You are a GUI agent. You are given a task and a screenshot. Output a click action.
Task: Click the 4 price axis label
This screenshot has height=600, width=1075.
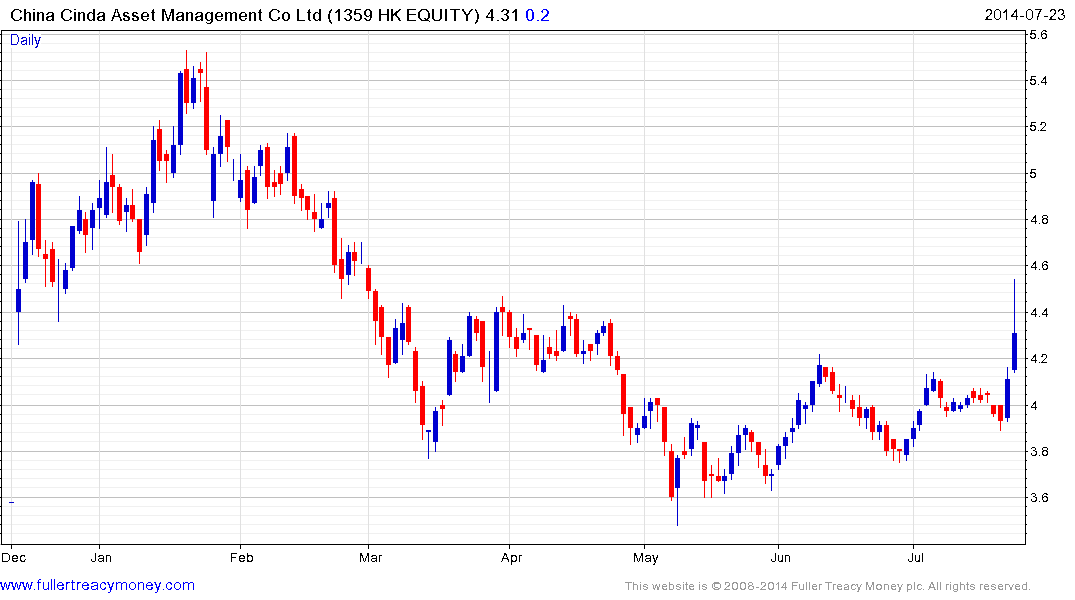click(x=1032, y=405)
